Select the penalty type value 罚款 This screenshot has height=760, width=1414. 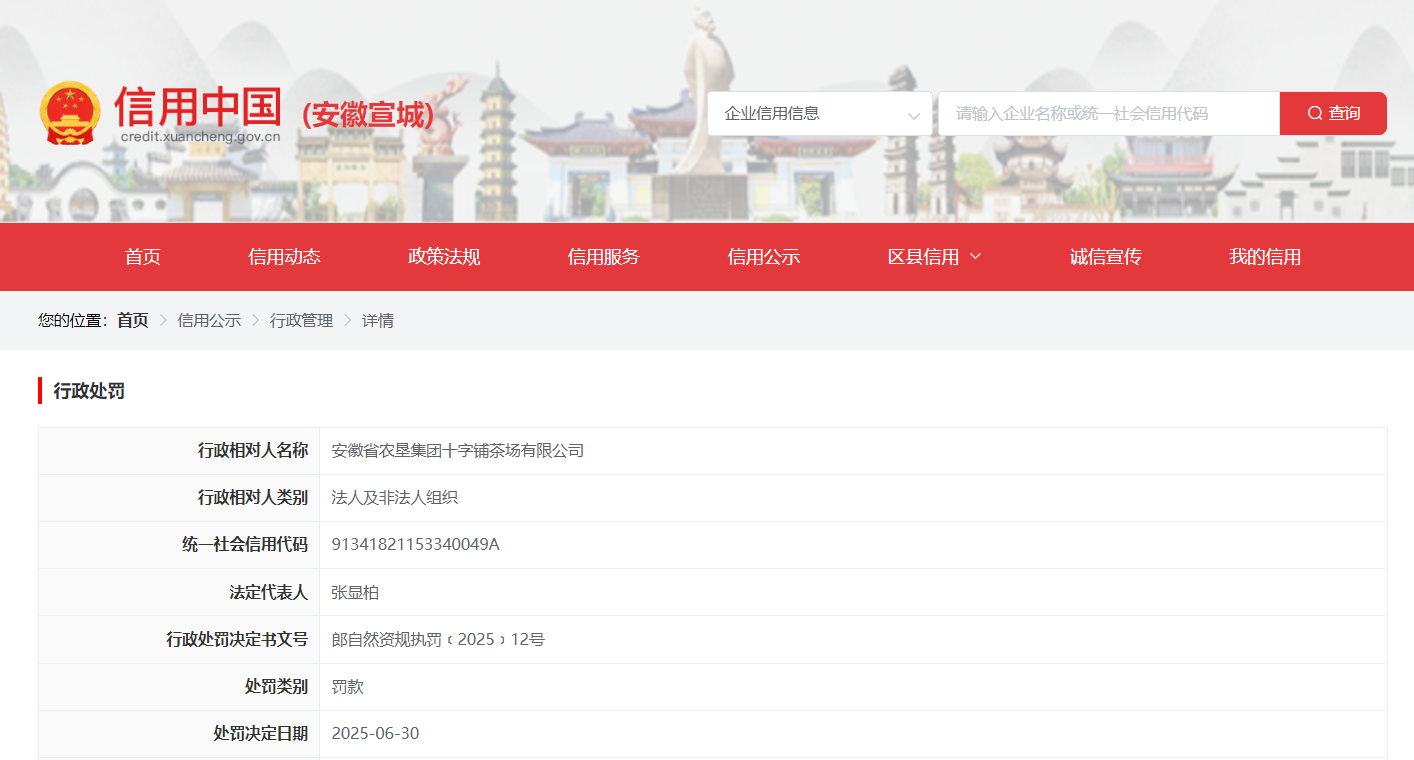coord(347,687)
